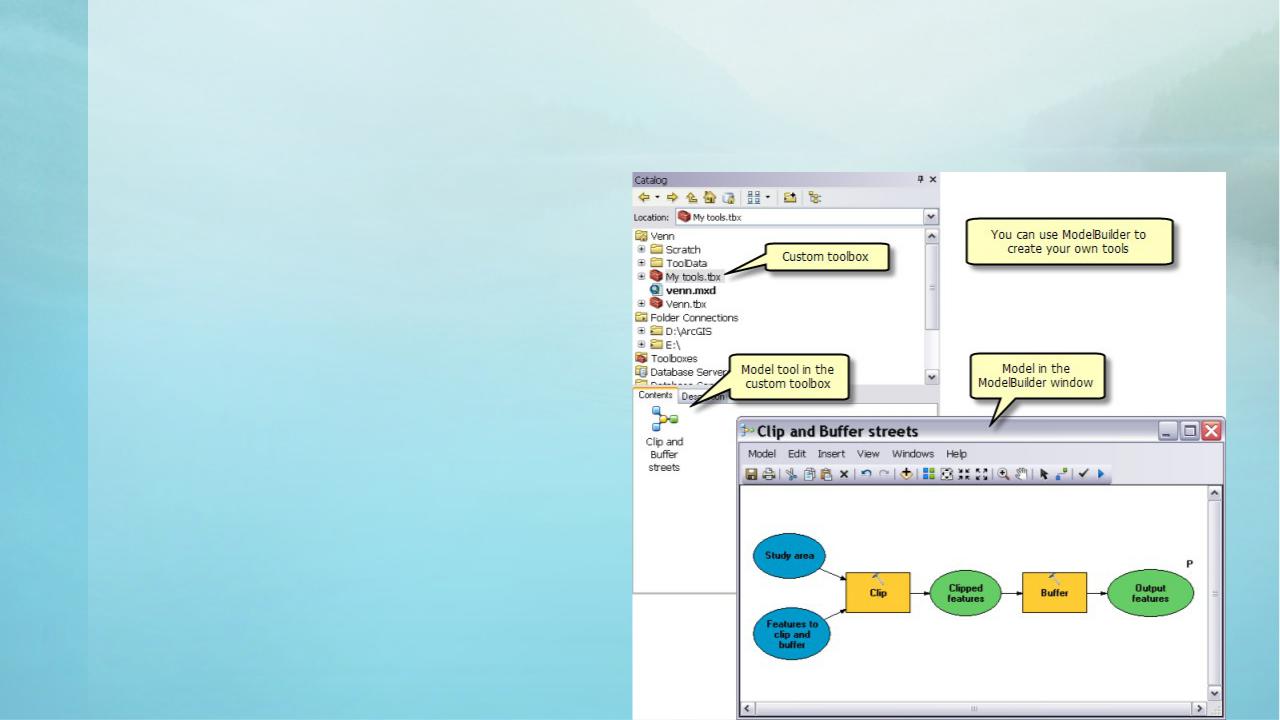Open the Model menu
The image size is (1280, 720).
pyautogui.click(x=762, y=454)
